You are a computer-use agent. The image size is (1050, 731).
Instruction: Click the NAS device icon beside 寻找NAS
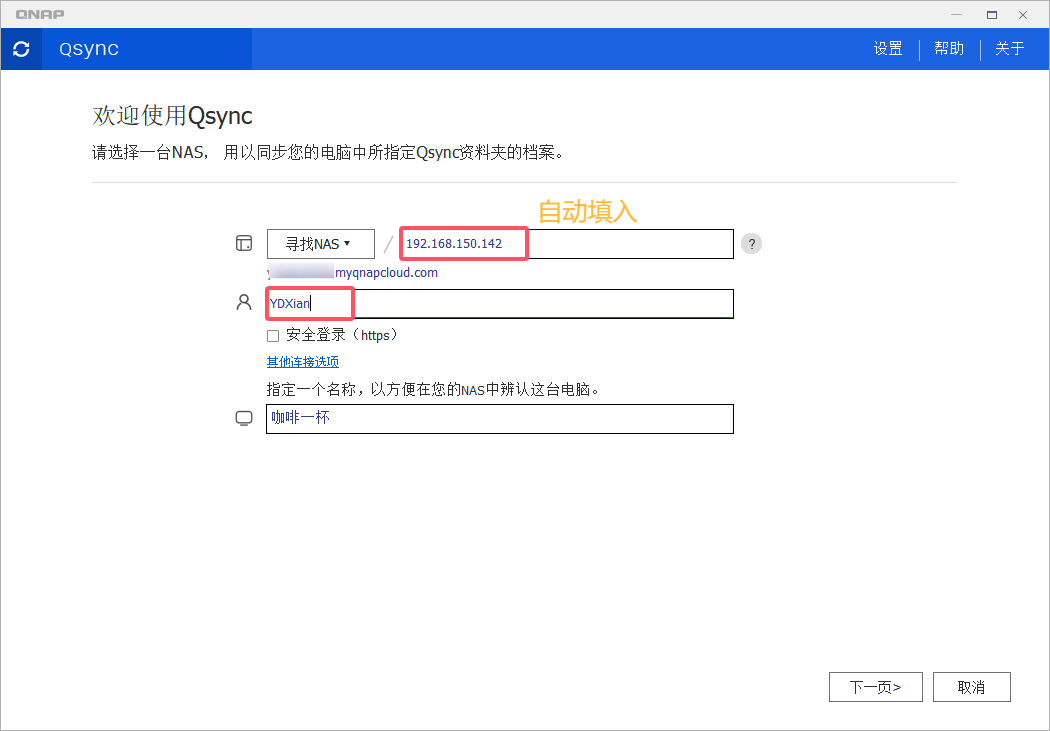(244, 243)
